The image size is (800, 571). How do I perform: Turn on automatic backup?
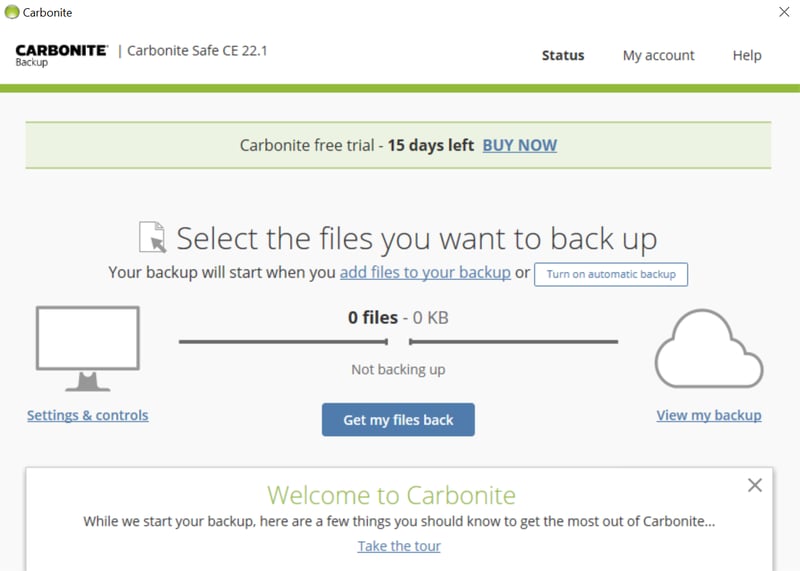coord(611,274)
